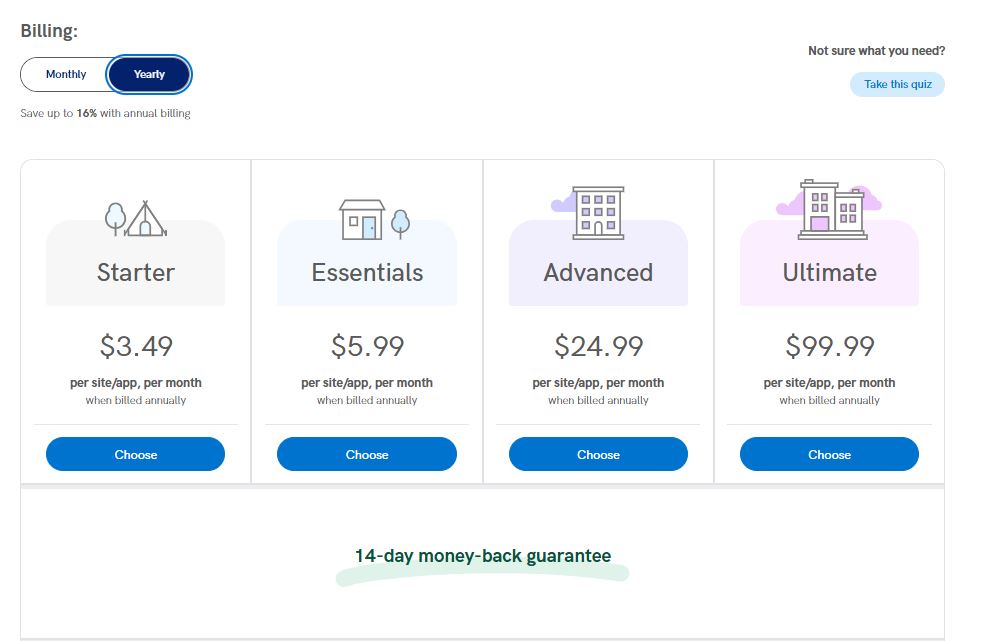1001x641 pixels.
Task: Click the 14-day money-back guarantee text
Action: 482,556
